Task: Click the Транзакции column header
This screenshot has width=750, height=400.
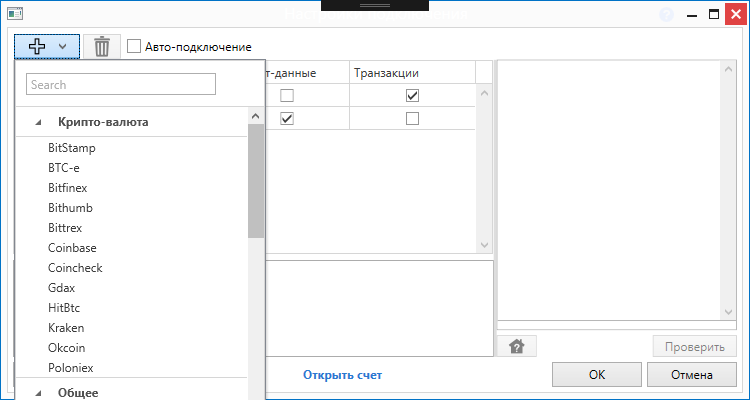Action: pos(412,73)
